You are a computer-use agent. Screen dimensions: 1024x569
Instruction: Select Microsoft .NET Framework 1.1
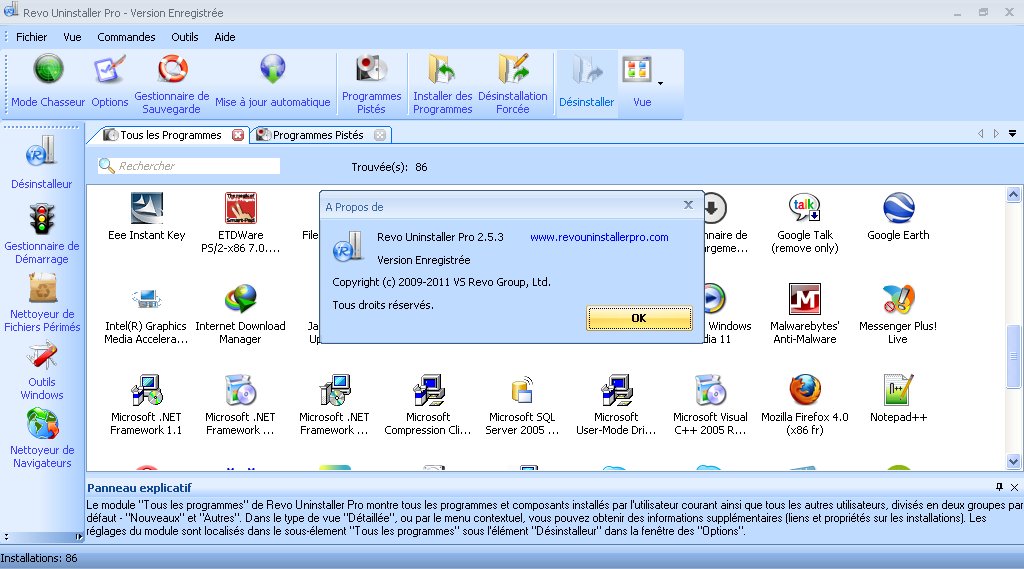(146, 405)
